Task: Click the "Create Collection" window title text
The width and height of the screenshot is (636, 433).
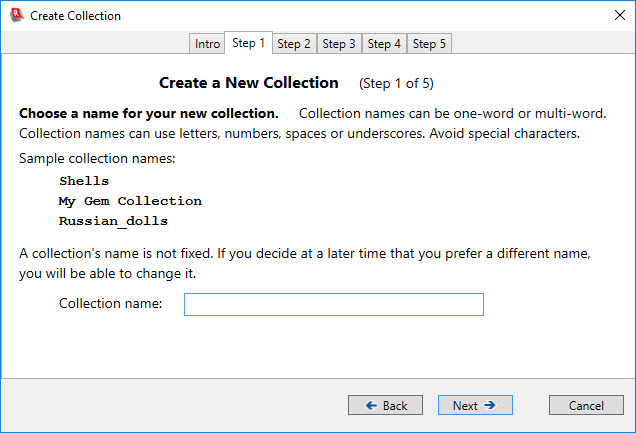Action: pos(75,16)
